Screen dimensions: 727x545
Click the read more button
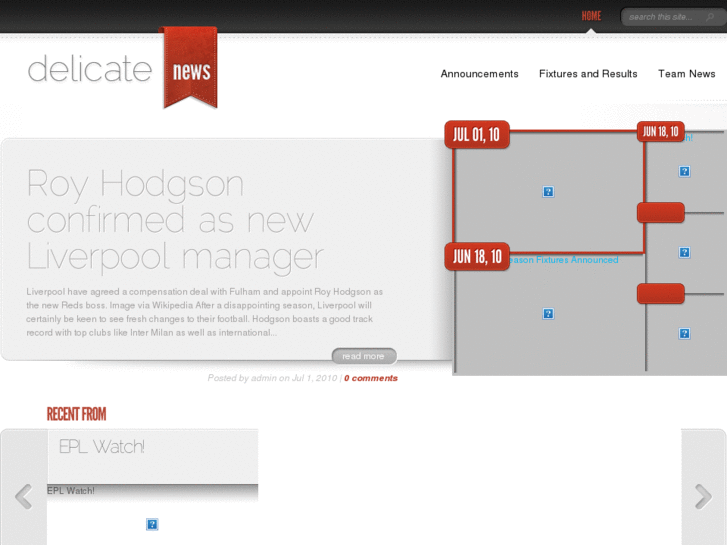(364, 356)
